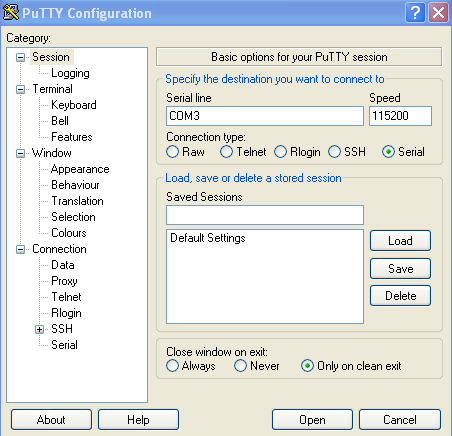Image resolution: width=452 pixels, height=436 pixels.
Task: Click the Speed field showing 115200
Action: click(400, 116)
